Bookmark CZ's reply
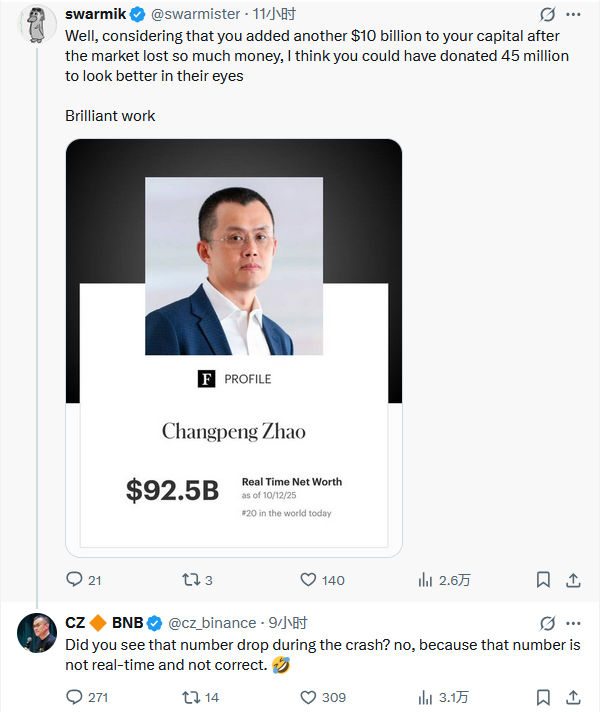This screenshot has height=712, width=602. [543, 697]
